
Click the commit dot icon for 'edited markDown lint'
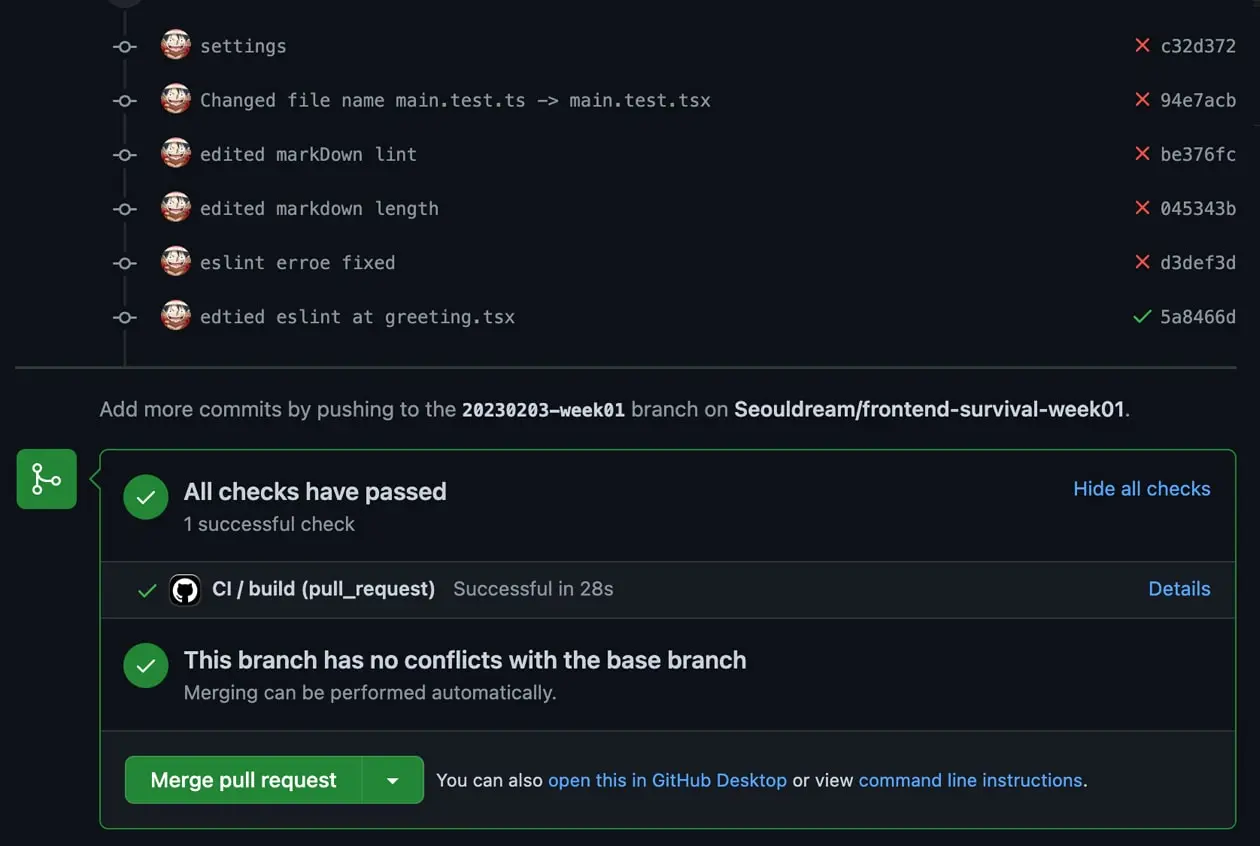[x=125, y=154]
